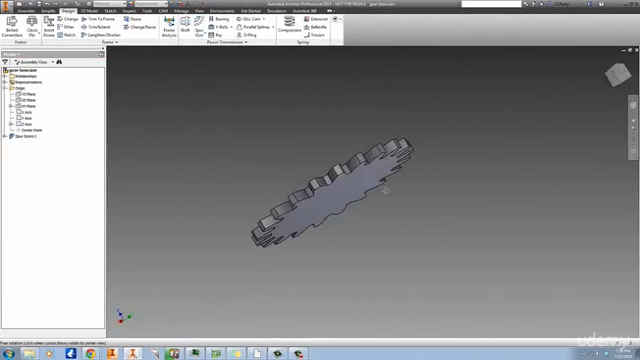This screenshot has height=360, width=640.
Task: Apply the Miter frame command
Action: click(66, 27)
